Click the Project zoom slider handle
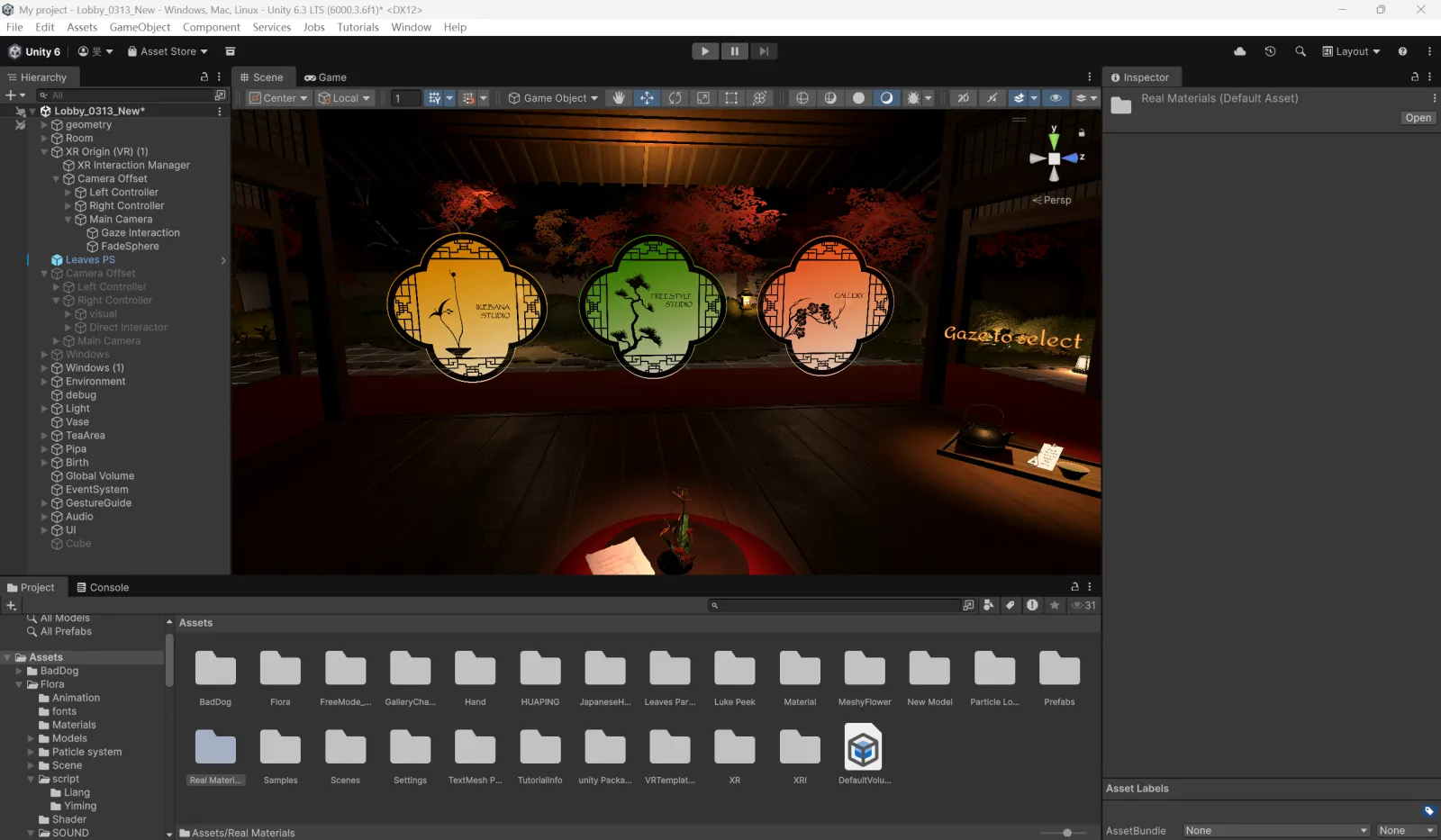 1067,833
